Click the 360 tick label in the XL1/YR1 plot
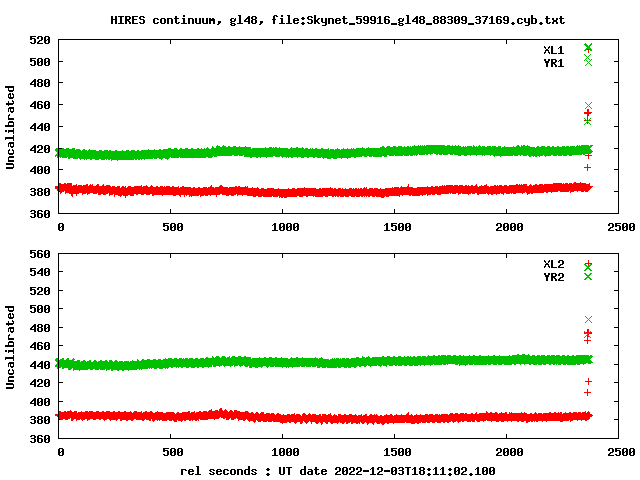 coord(40,214)
